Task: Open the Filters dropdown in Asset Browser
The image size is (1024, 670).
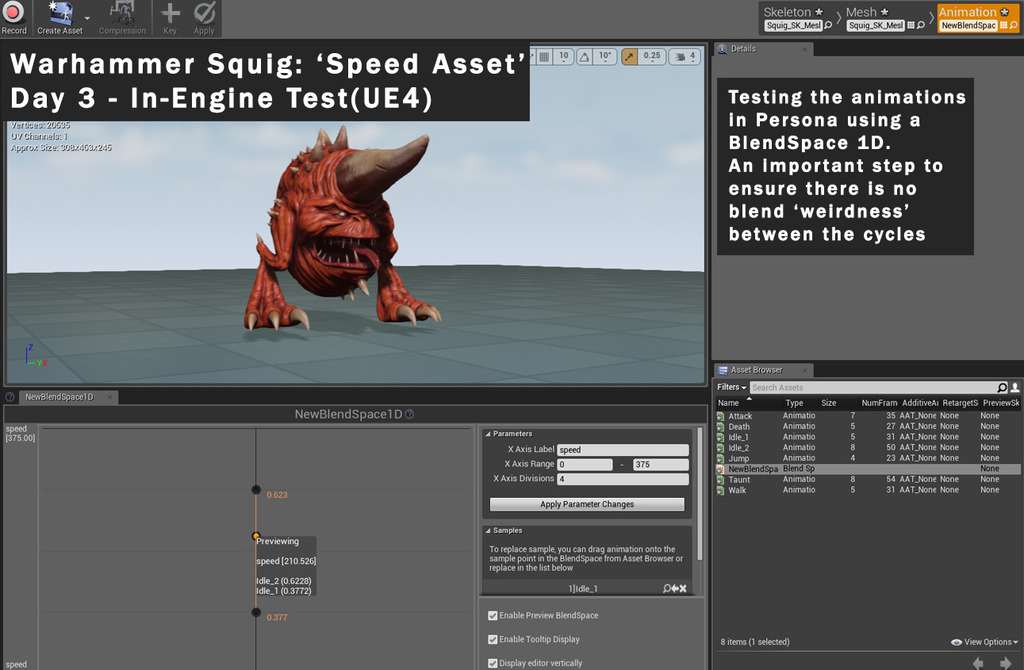Action: (731, 387)
